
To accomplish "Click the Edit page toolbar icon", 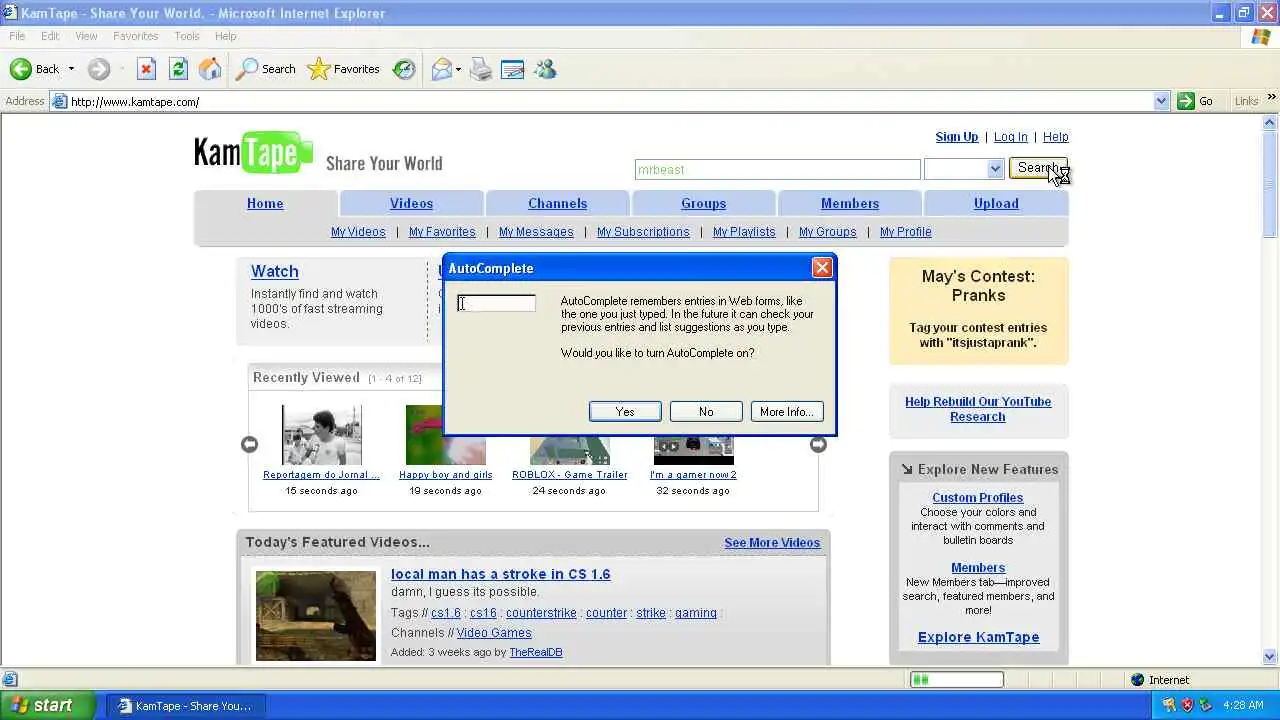I will coord(513,69).
